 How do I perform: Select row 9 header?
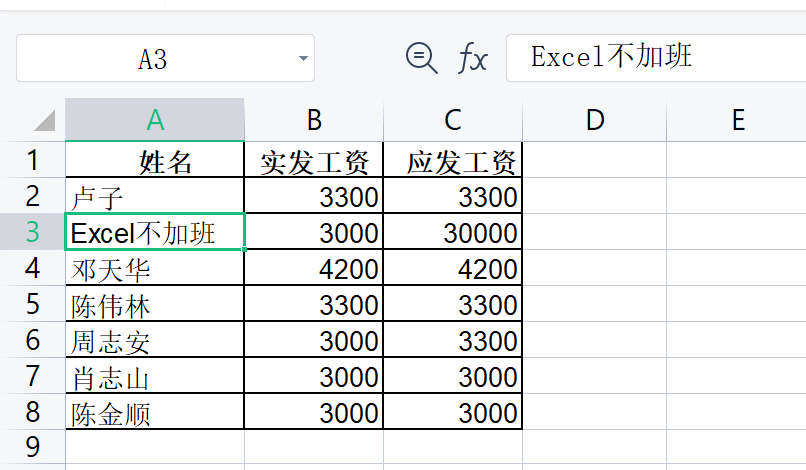(x=32, y=447)
